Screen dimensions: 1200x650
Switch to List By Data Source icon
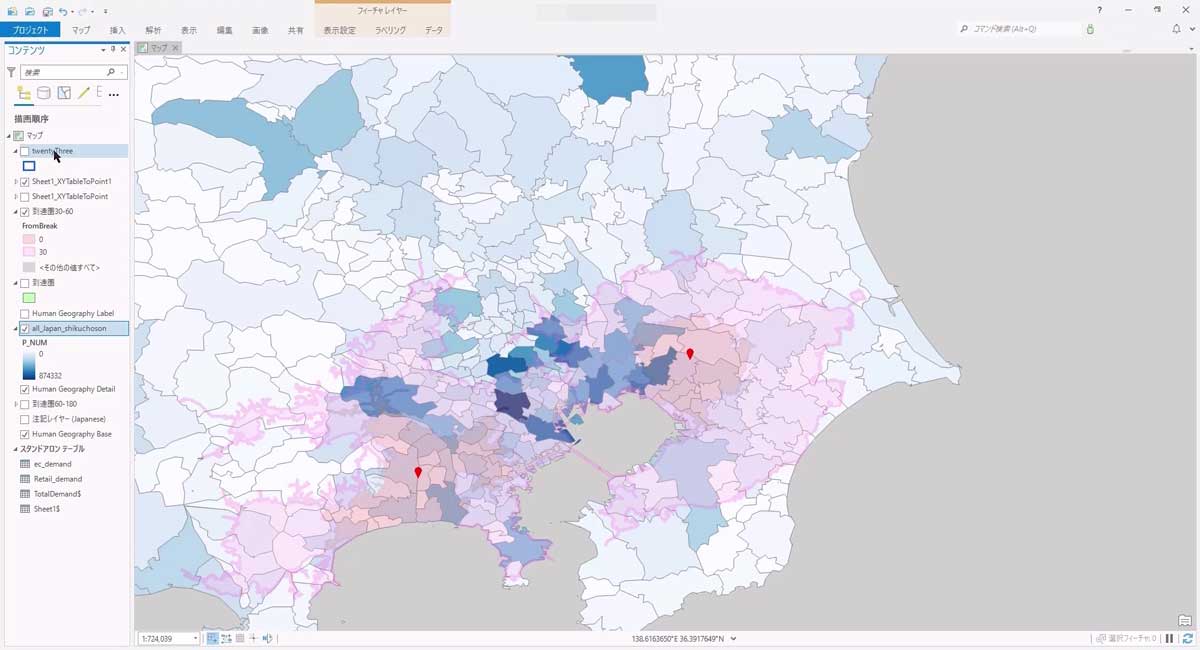point(44,93)
